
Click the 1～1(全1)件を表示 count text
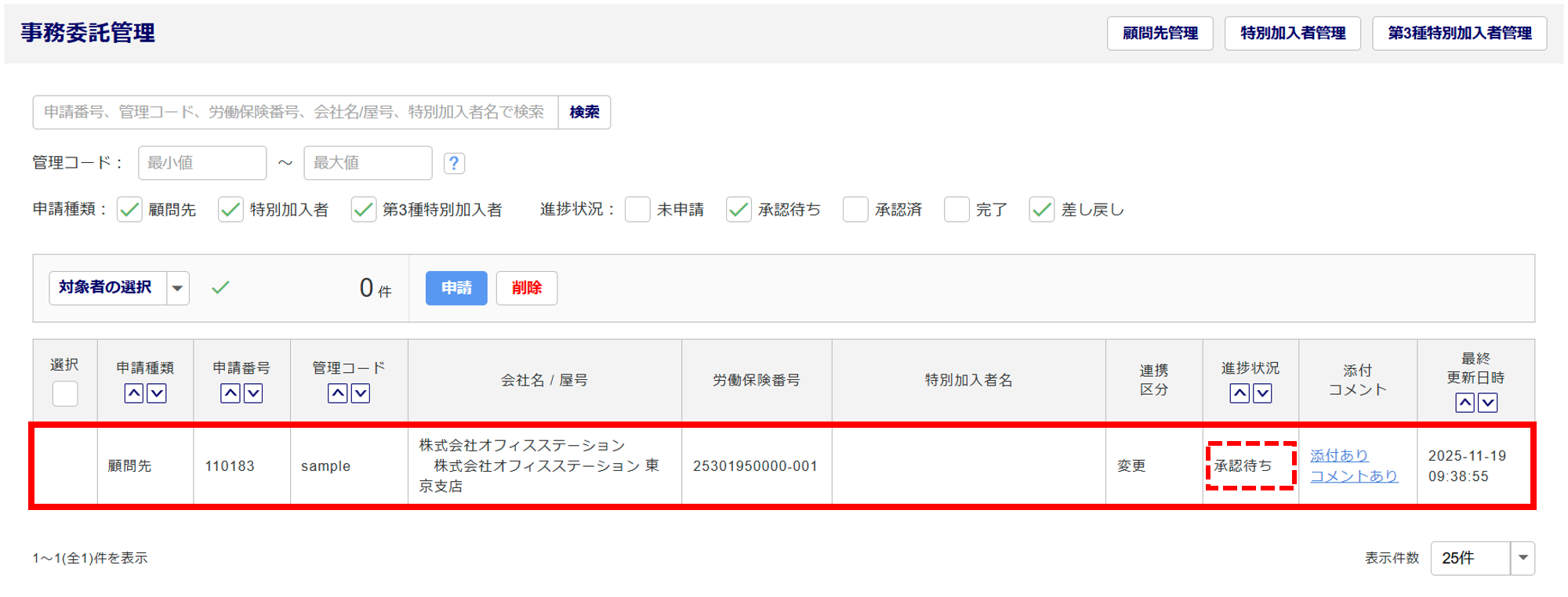90,558
